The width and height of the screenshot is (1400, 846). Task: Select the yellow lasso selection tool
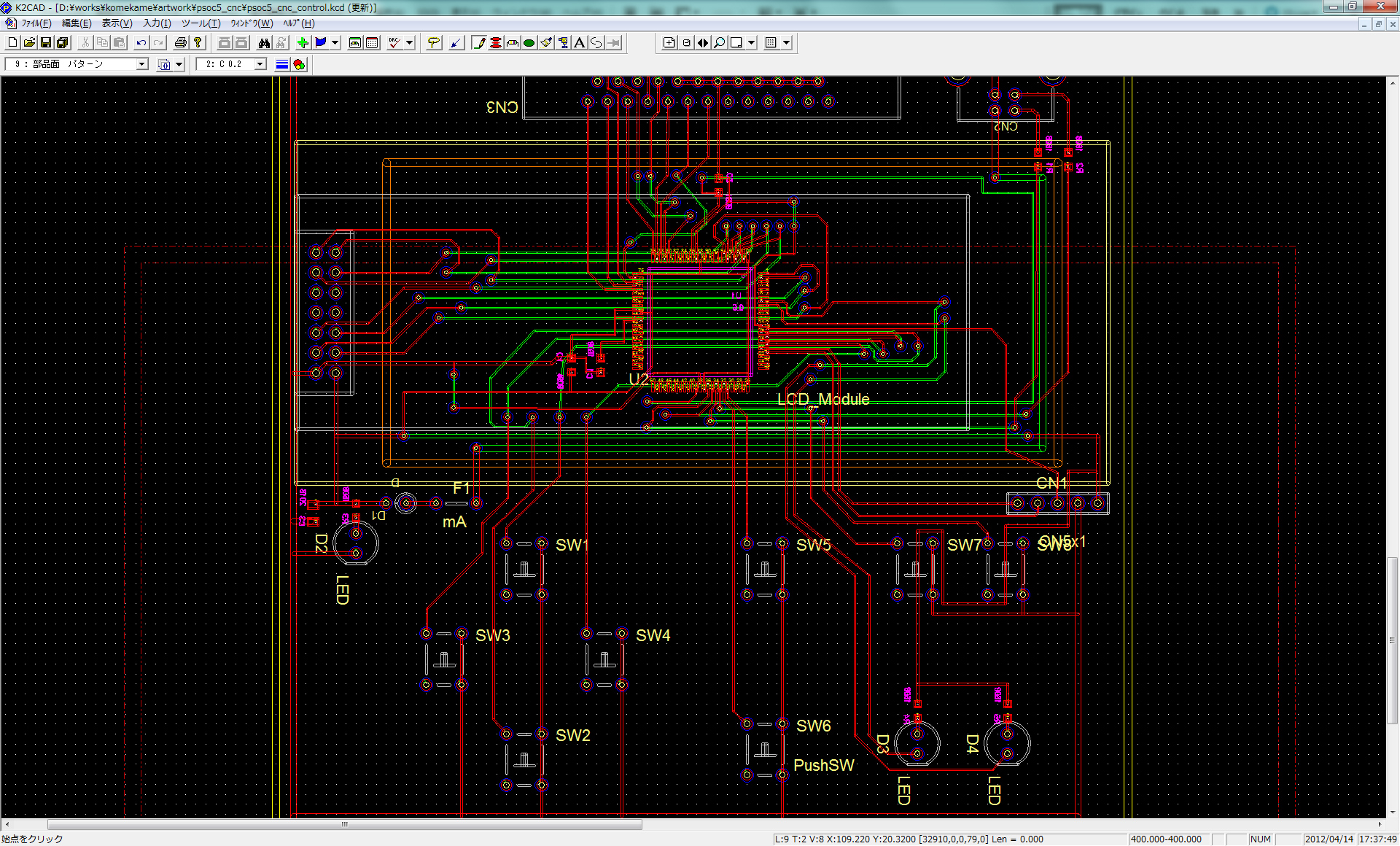[x=434, y=43]
